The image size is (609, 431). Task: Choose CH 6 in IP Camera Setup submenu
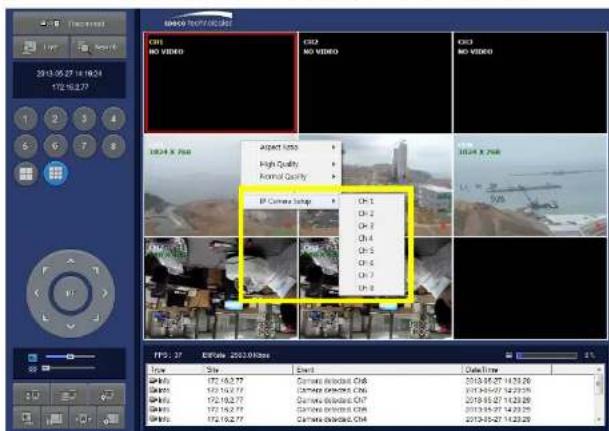(372, 263)
